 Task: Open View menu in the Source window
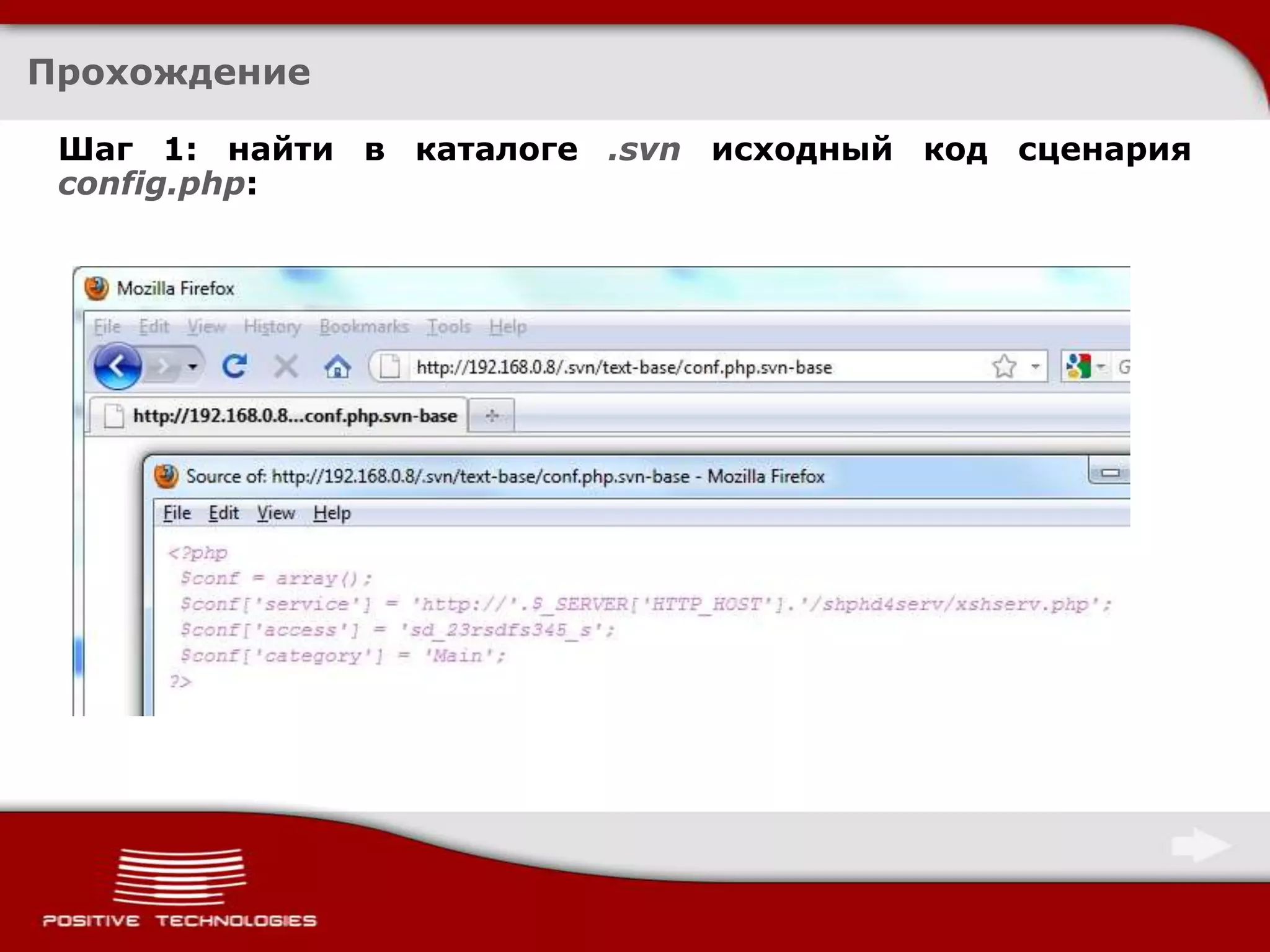(276, 513)
